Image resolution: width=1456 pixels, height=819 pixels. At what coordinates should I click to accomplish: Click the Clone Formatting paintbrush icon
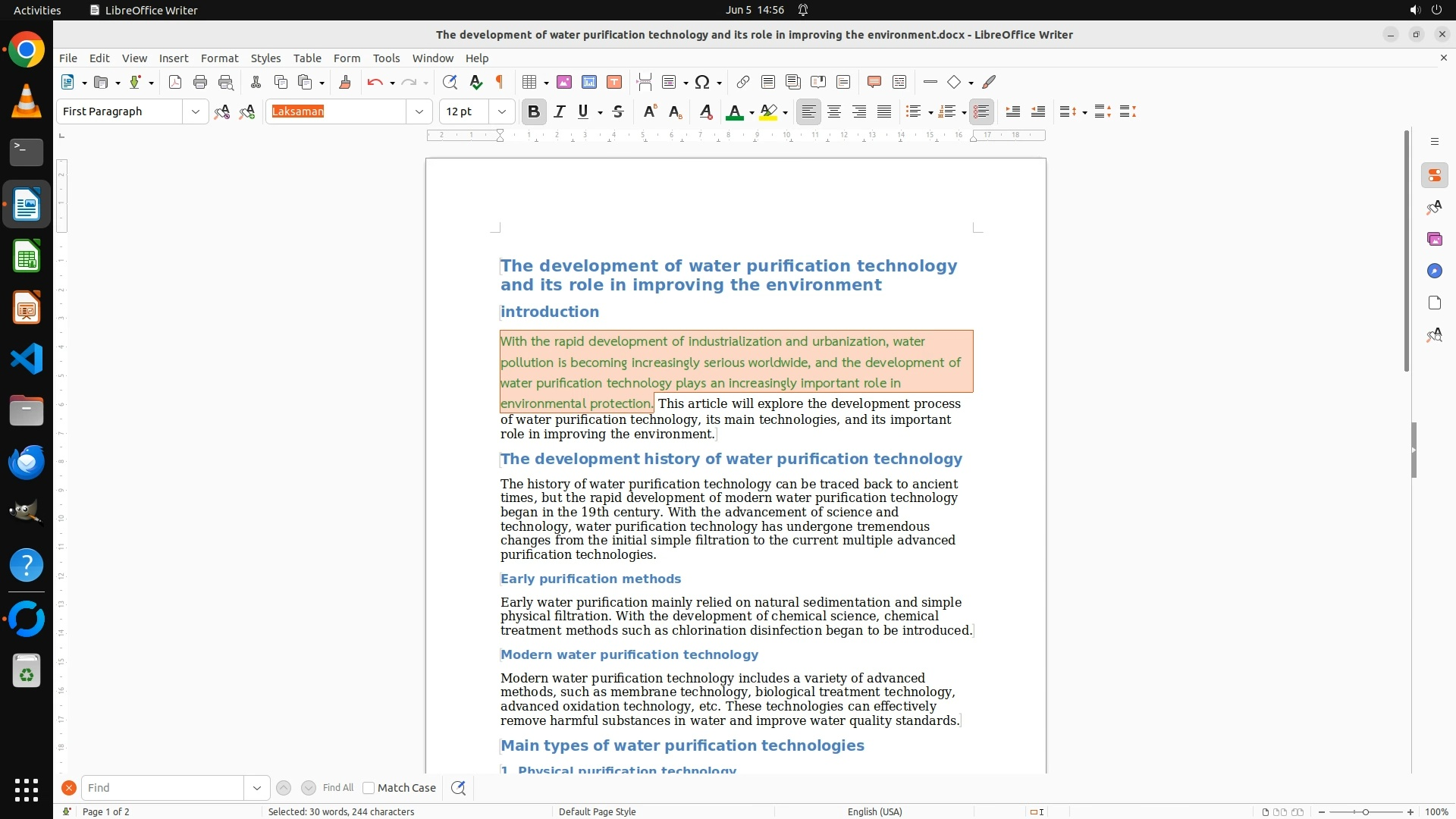pyautogui.click(x=345, y=82)
